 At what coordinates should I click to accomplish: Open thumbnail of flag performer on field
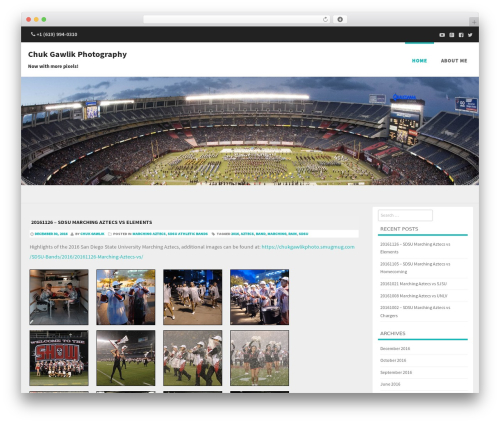pos(126,358)
